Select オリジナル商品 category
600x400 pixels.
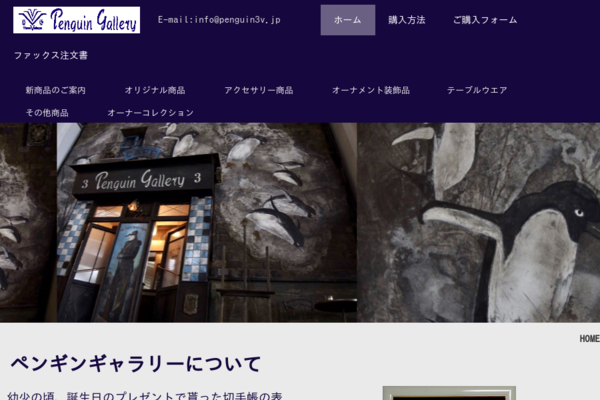click(x=155, y=90)
